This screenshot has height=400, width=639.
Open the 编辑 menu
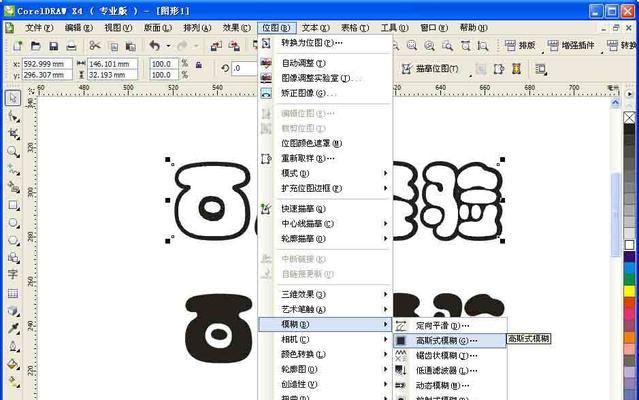coord(79,28)
